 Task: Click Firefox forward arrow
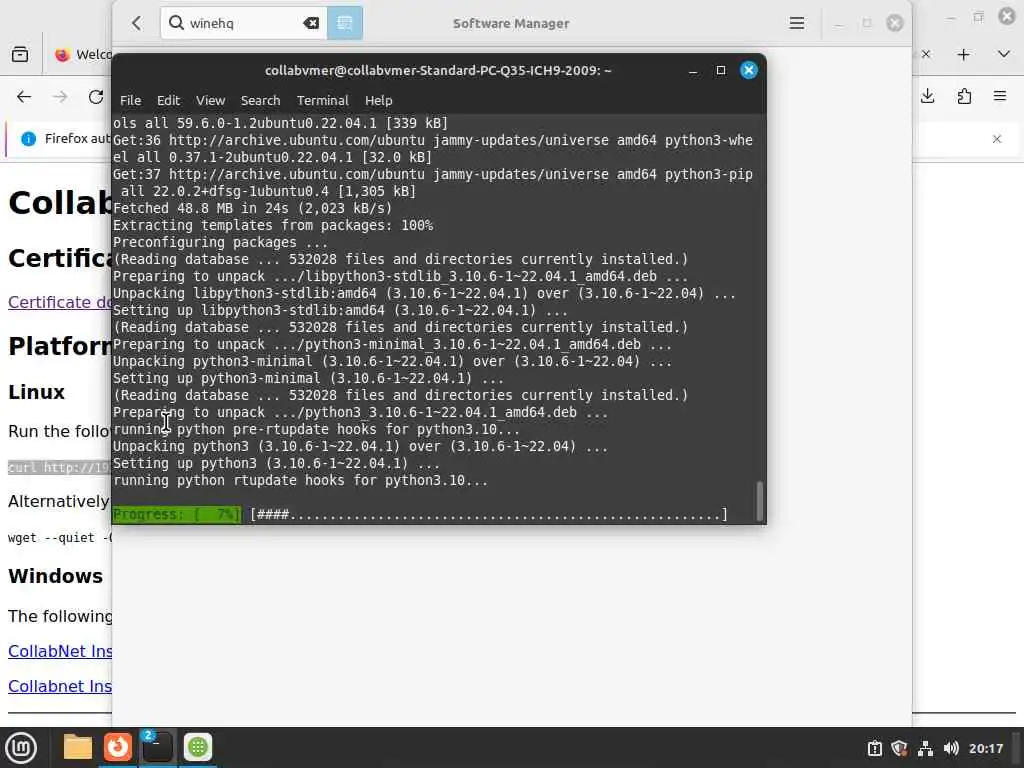coord(60,97)
